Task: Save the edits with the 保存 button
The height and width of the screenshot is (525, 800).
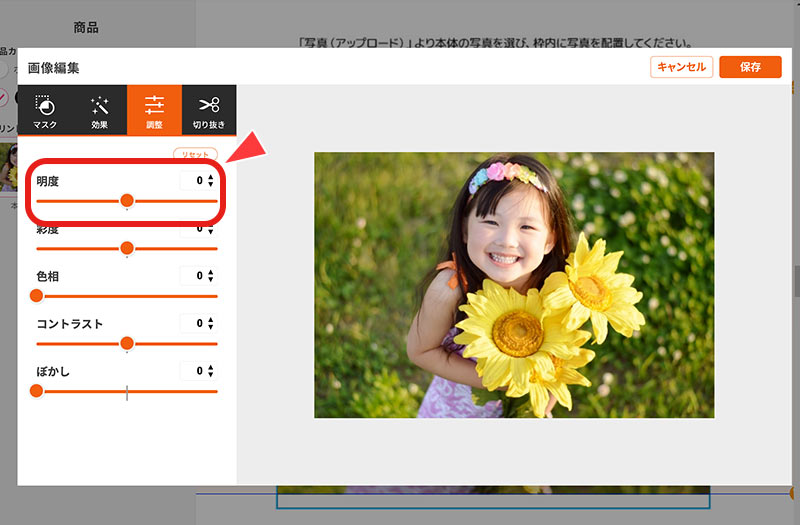Action: (750, 67)
